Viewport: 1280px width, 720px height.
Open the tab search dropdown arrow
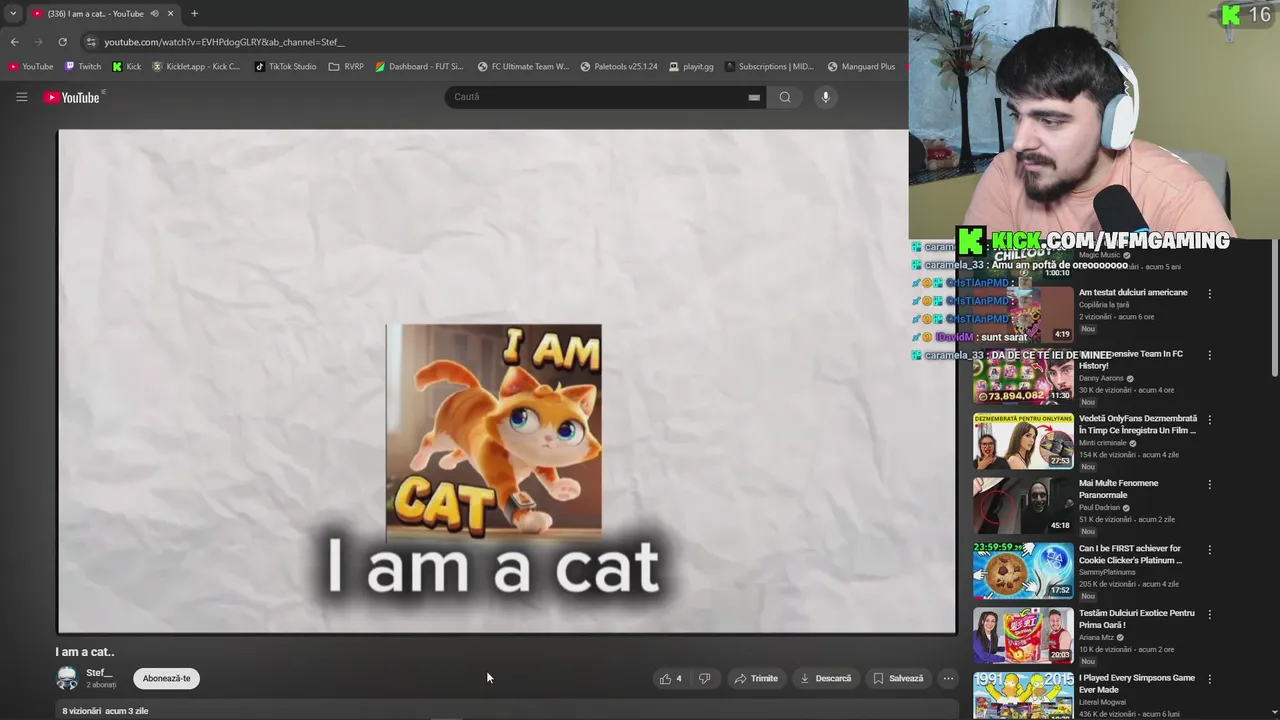[12, 14]
